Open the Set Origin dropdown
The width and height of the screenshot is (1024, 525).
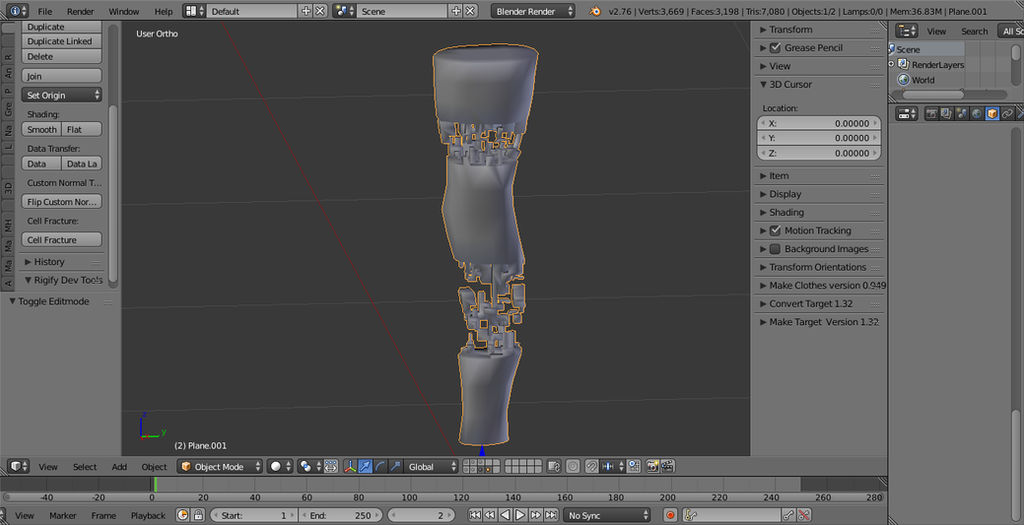[x=62, y=95]
